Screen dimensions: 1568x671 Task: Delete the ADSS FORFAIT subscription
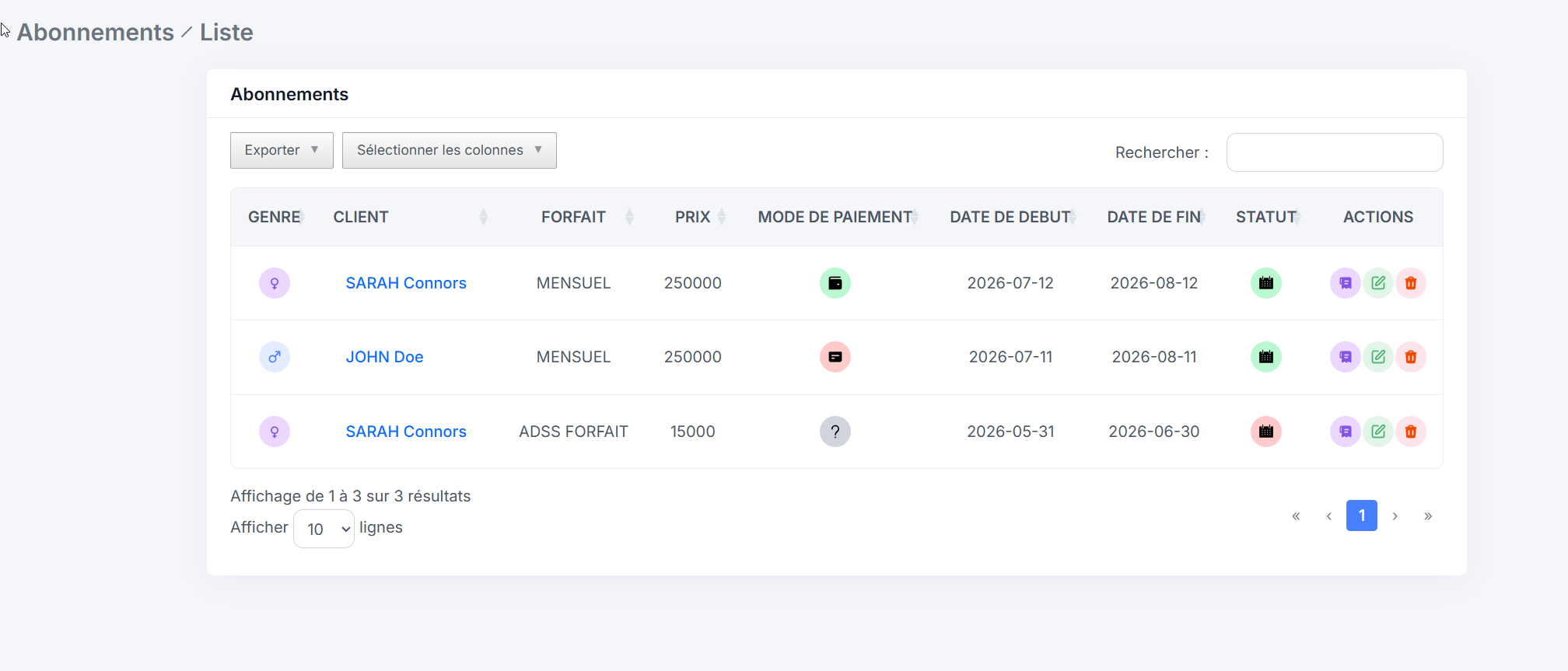click(1411, 432)
